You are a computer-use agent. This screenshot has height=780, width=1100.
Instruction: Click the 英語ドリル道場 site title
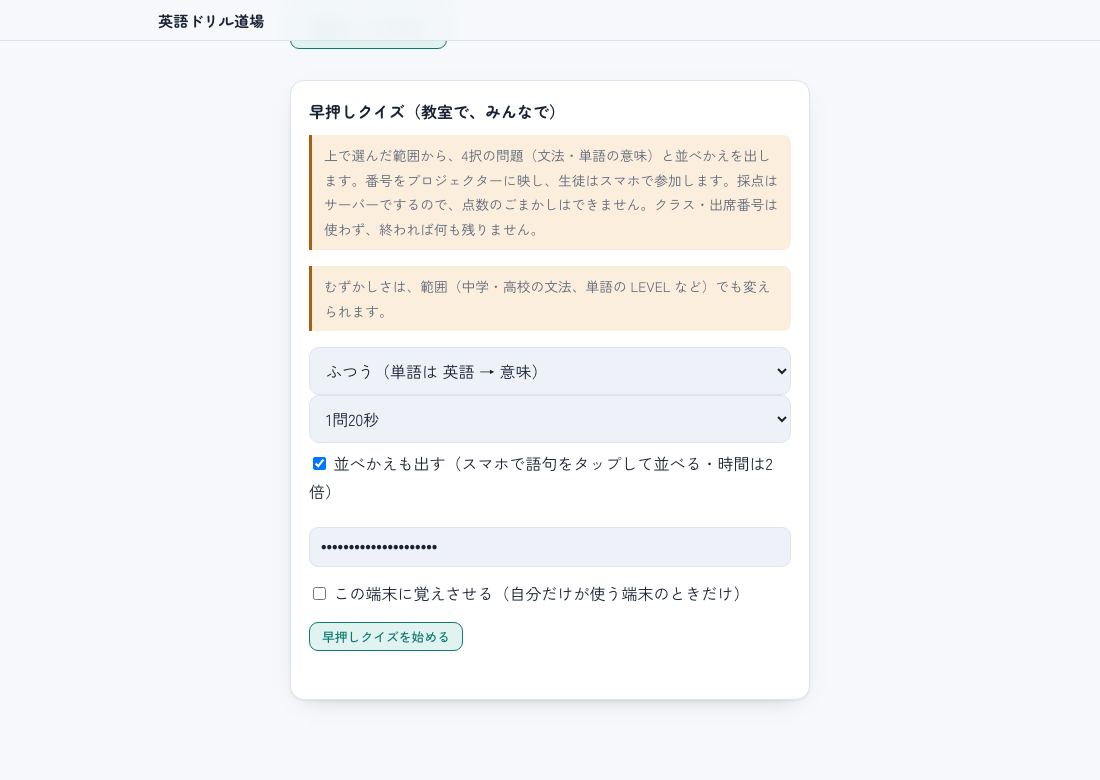pos(211,21)
